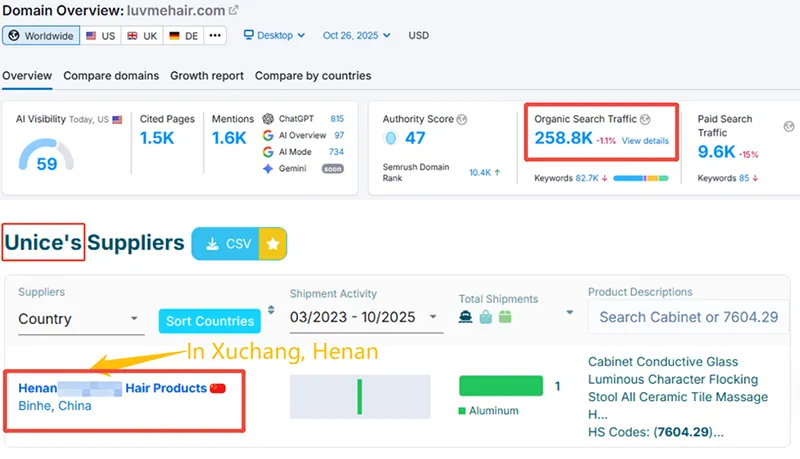The height and width of the screenshot is (459, 800).
Task: Click Authority Score info icon
Action: pos(462,119)
